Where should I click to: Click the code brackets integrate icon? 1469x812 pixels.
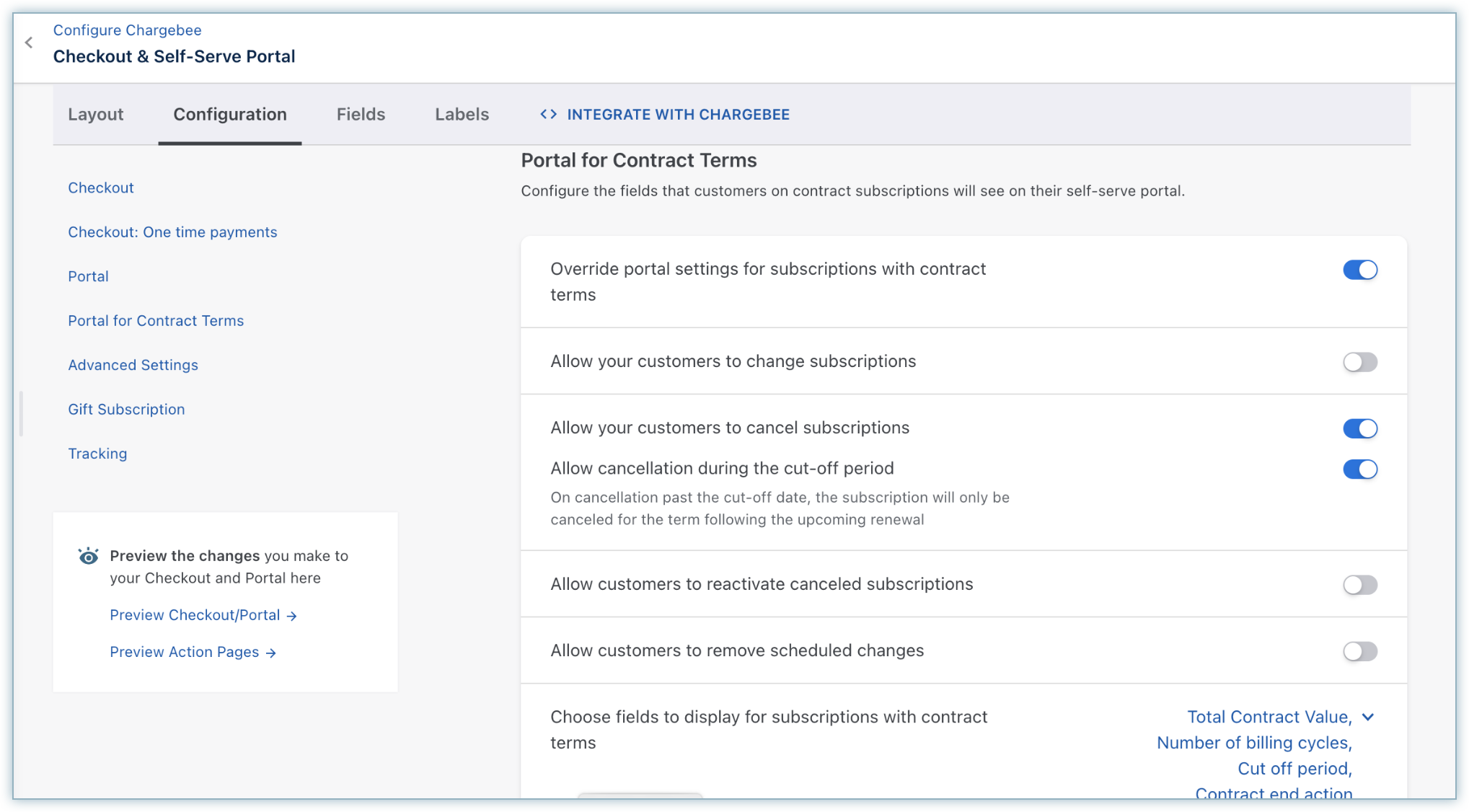pos(548,114)
